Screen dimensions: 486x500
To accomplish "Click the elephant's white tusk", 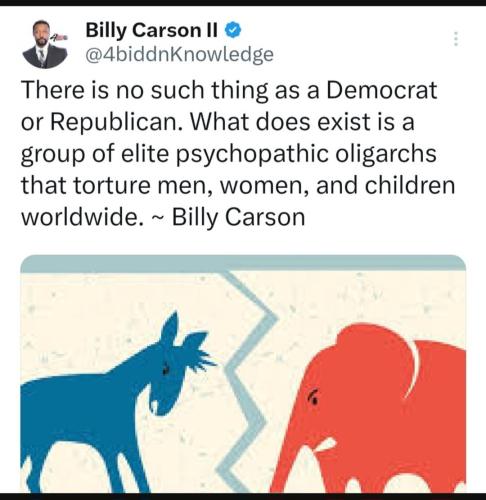I will coord(326,446).
